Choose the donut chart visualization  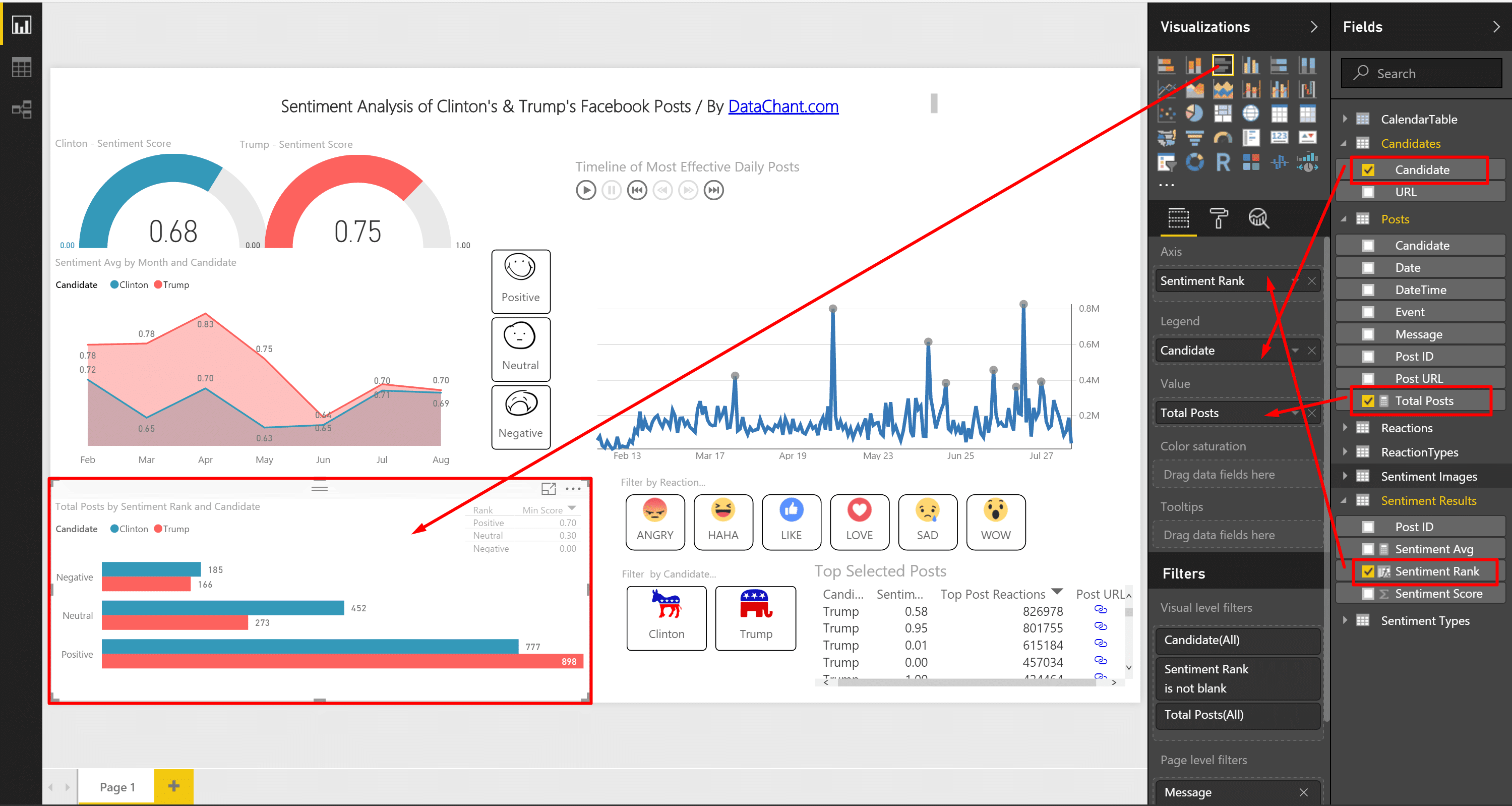click(x=1194, y=162)
